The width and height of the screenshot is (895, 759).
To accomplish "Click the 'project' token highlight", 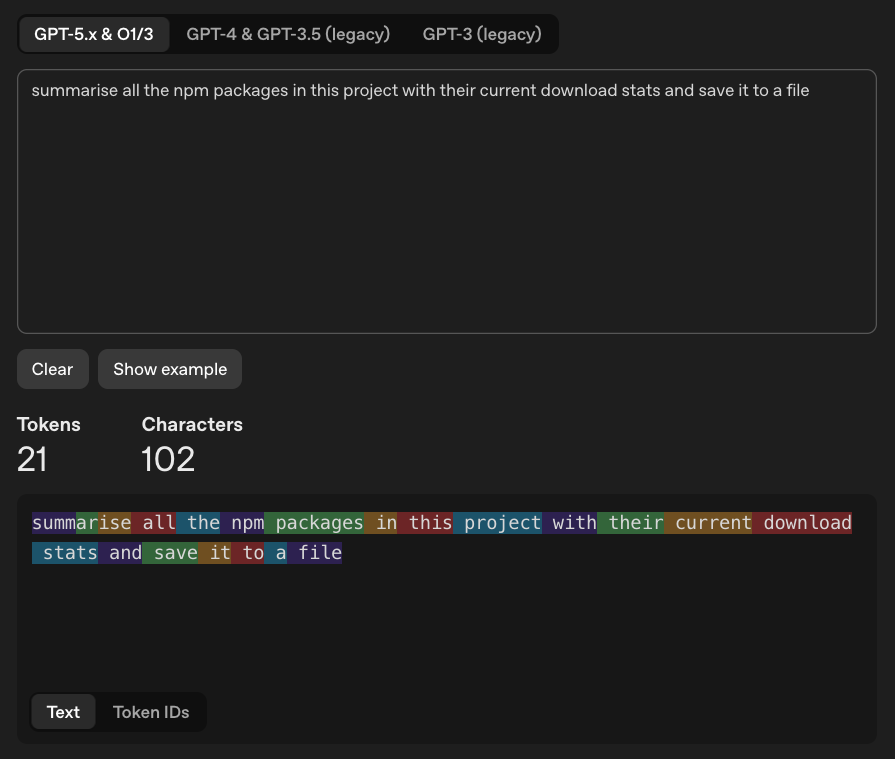I will click(497, 523).
